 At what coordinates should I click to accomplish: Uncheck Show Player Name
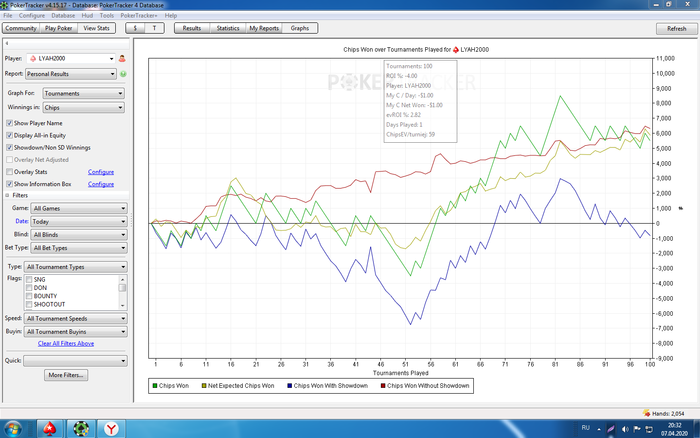click(10, 122)
